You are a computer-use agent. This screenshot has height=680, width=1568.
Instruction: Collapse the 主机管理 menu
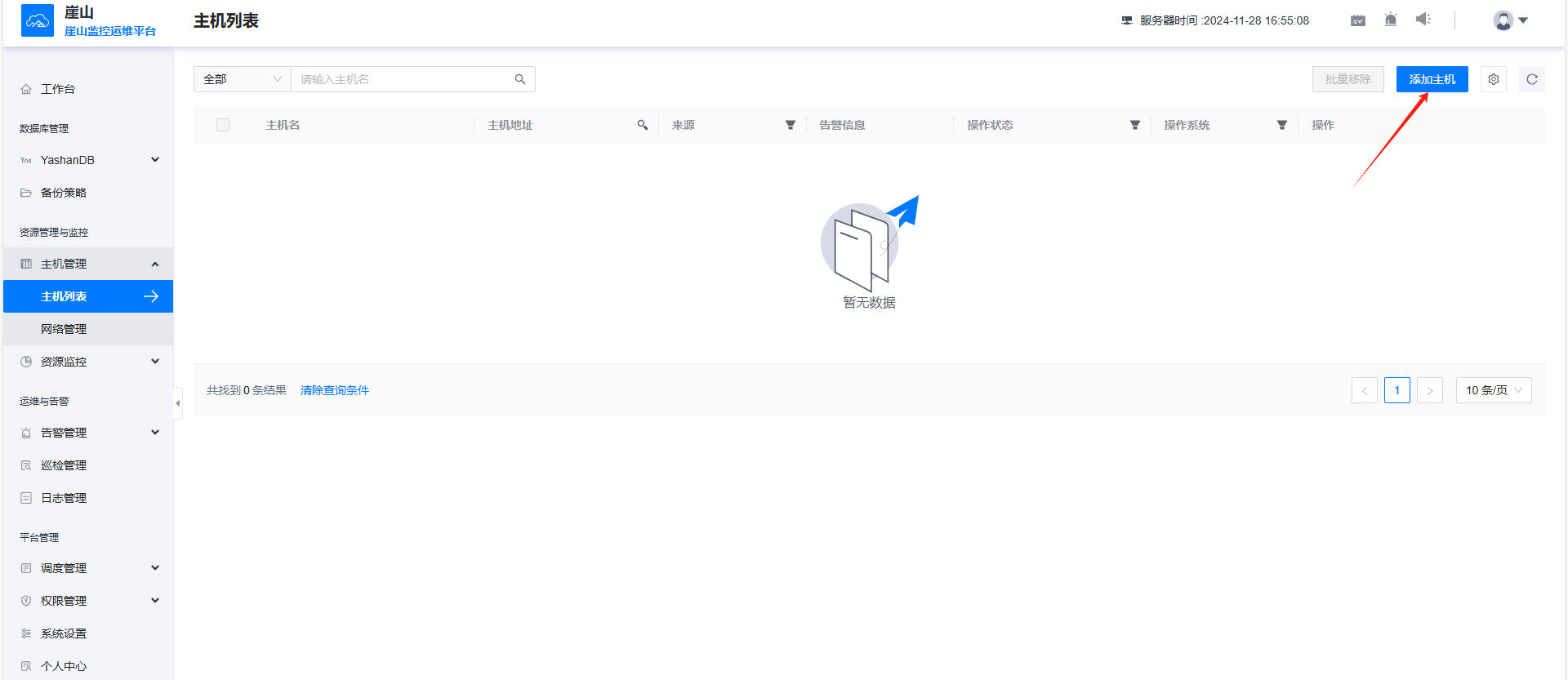click(88, 264)
